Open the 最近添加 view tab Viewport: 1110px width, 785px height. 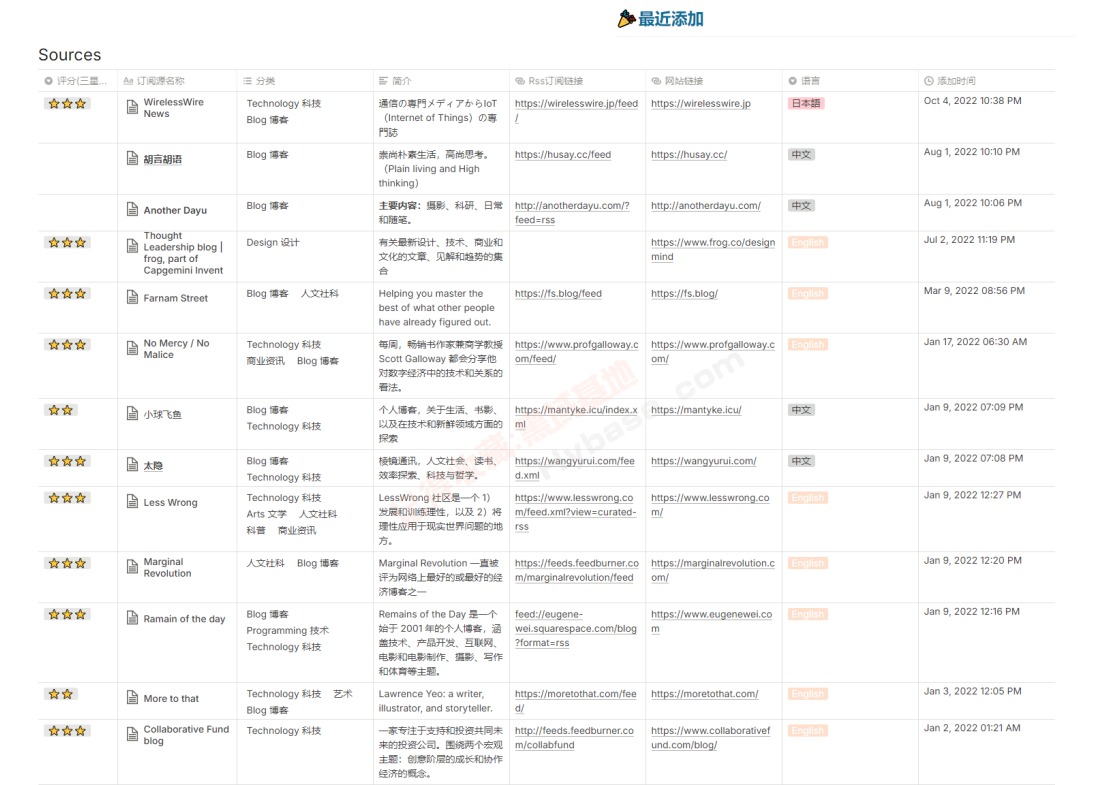660,19
